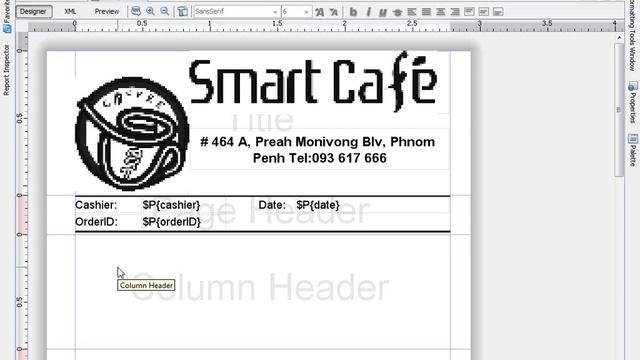Decrease the font size with the smaller-A icon
Viewport: 640px width, 360px height.
334,12
